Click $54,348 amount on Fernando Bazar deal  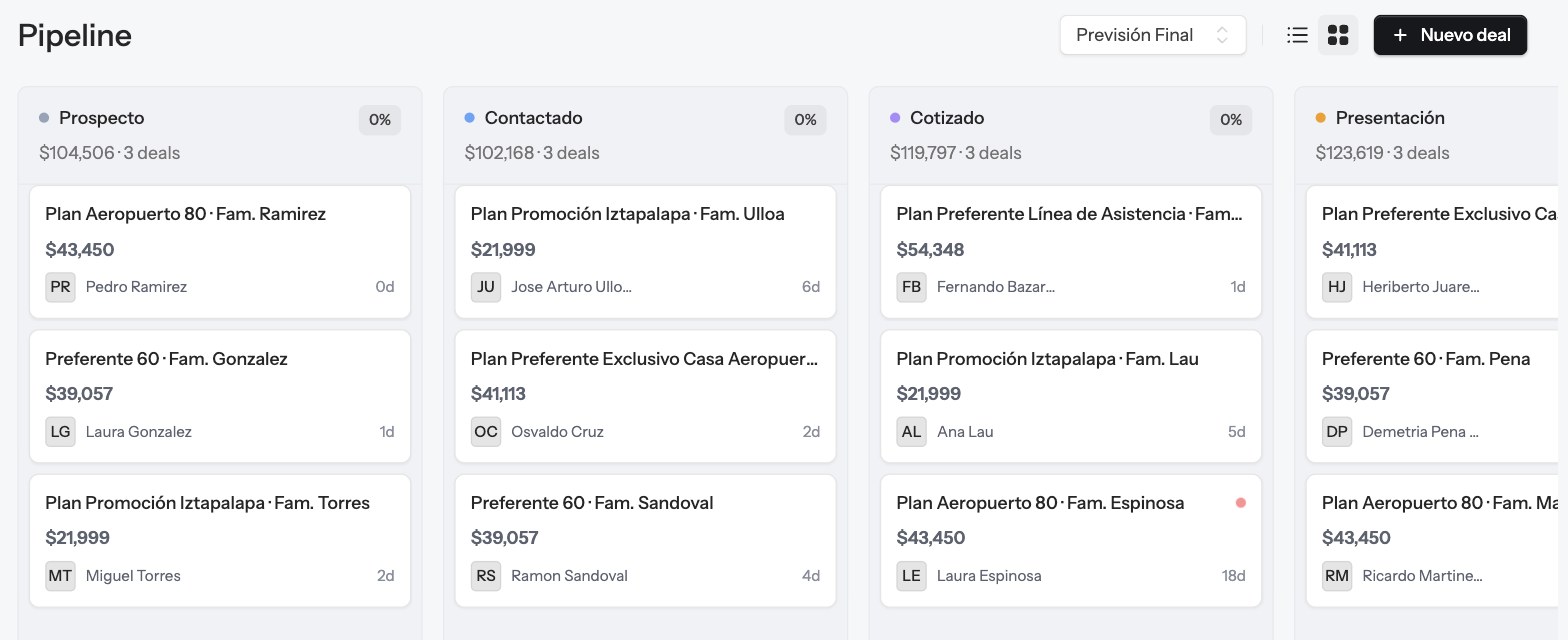[930, 250]
